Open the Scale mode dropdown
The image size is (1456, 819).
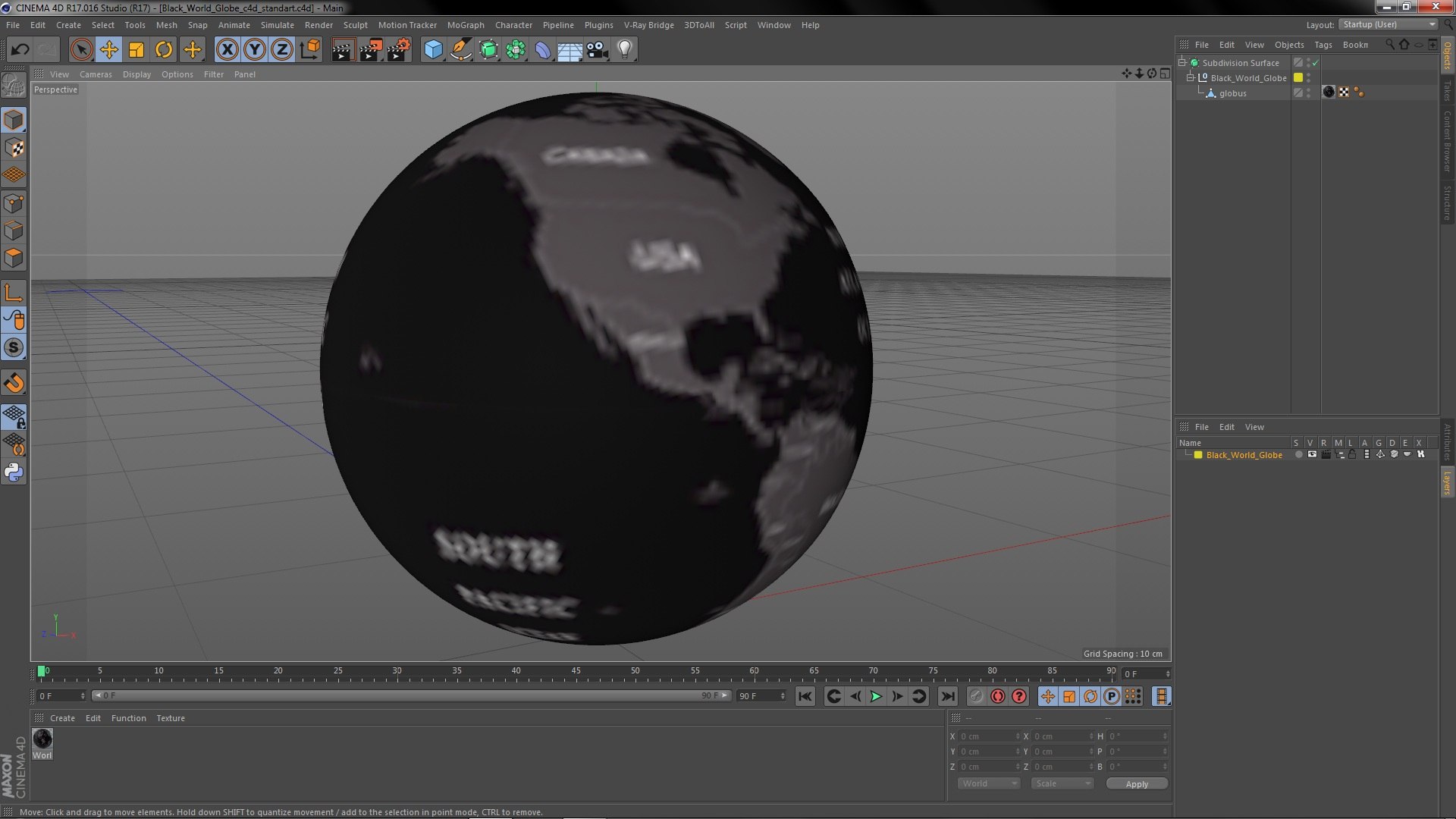click(1062, 783)
